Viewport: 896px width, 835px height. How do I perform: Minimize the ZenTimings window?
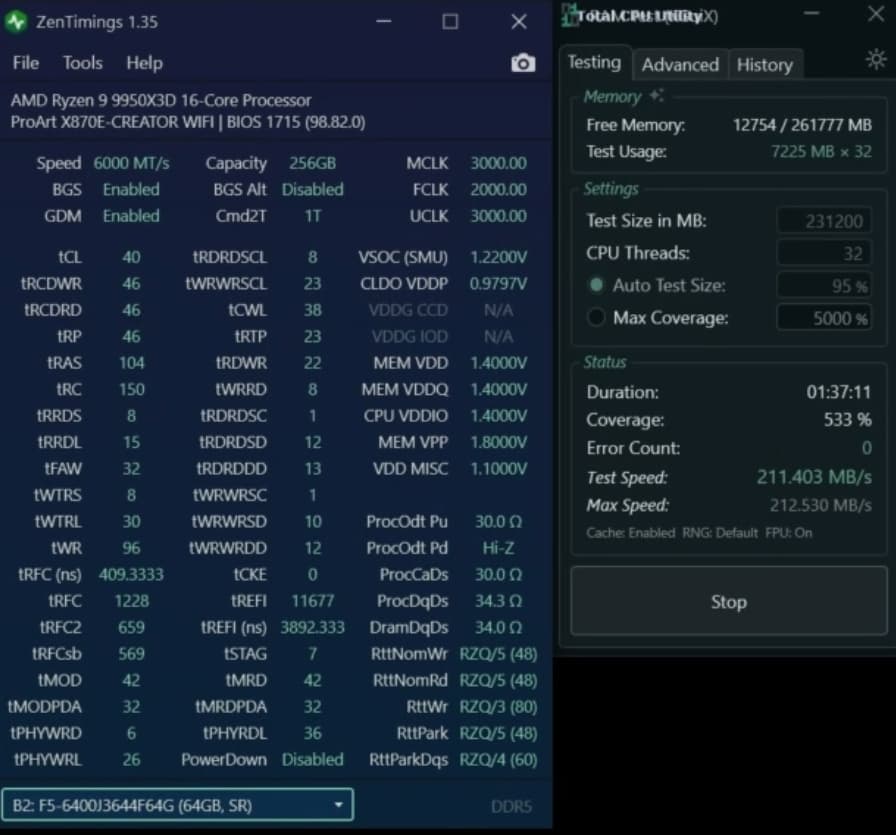tap(384, 22)
